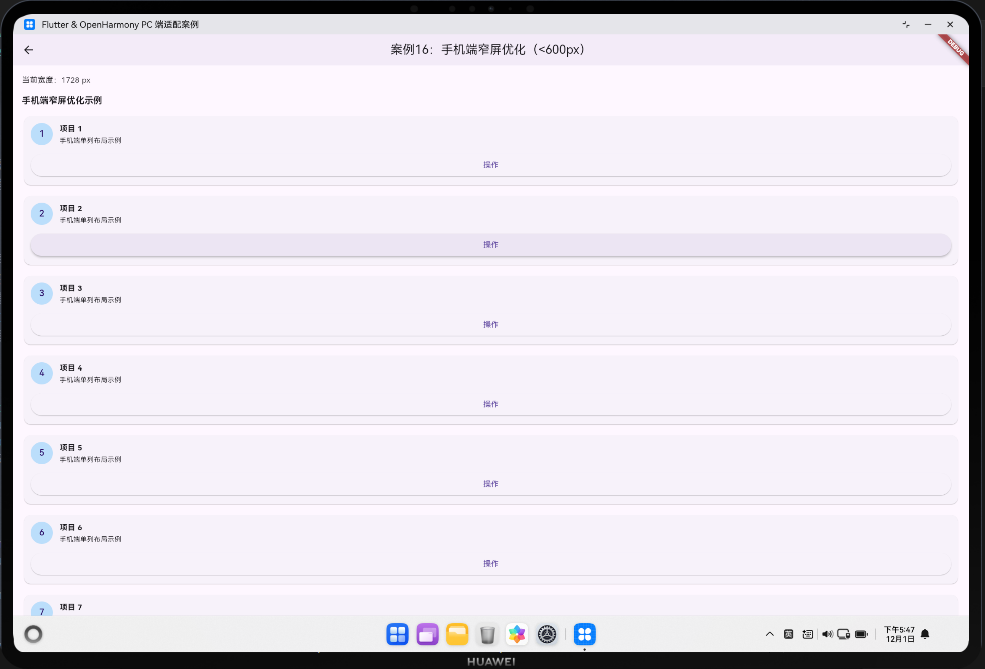Click the agenda icon in the system tray

pos(808,634)
